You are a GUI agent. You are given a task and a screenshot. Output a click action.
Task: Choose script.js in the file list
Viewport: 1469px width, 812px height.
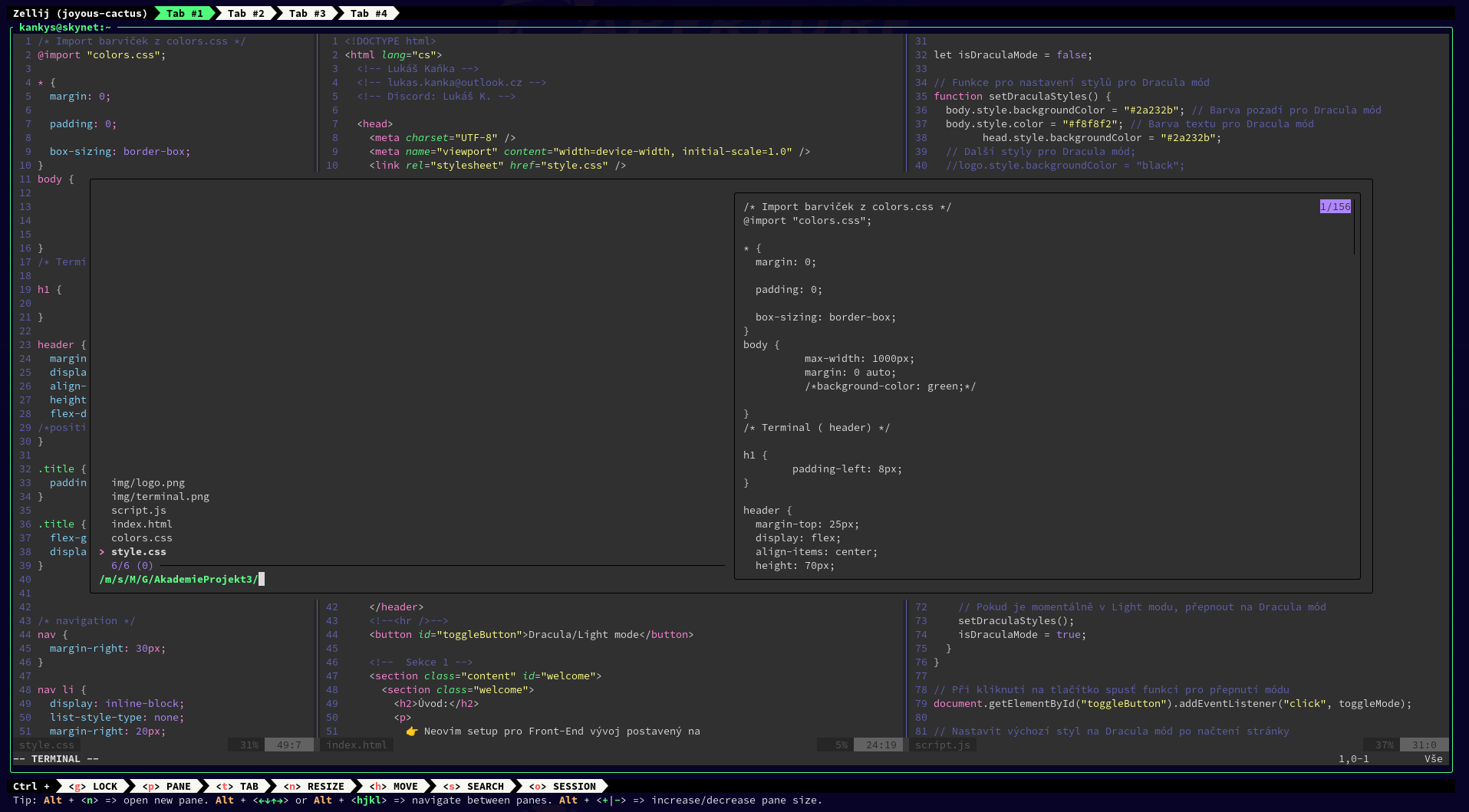pos(139,511)
